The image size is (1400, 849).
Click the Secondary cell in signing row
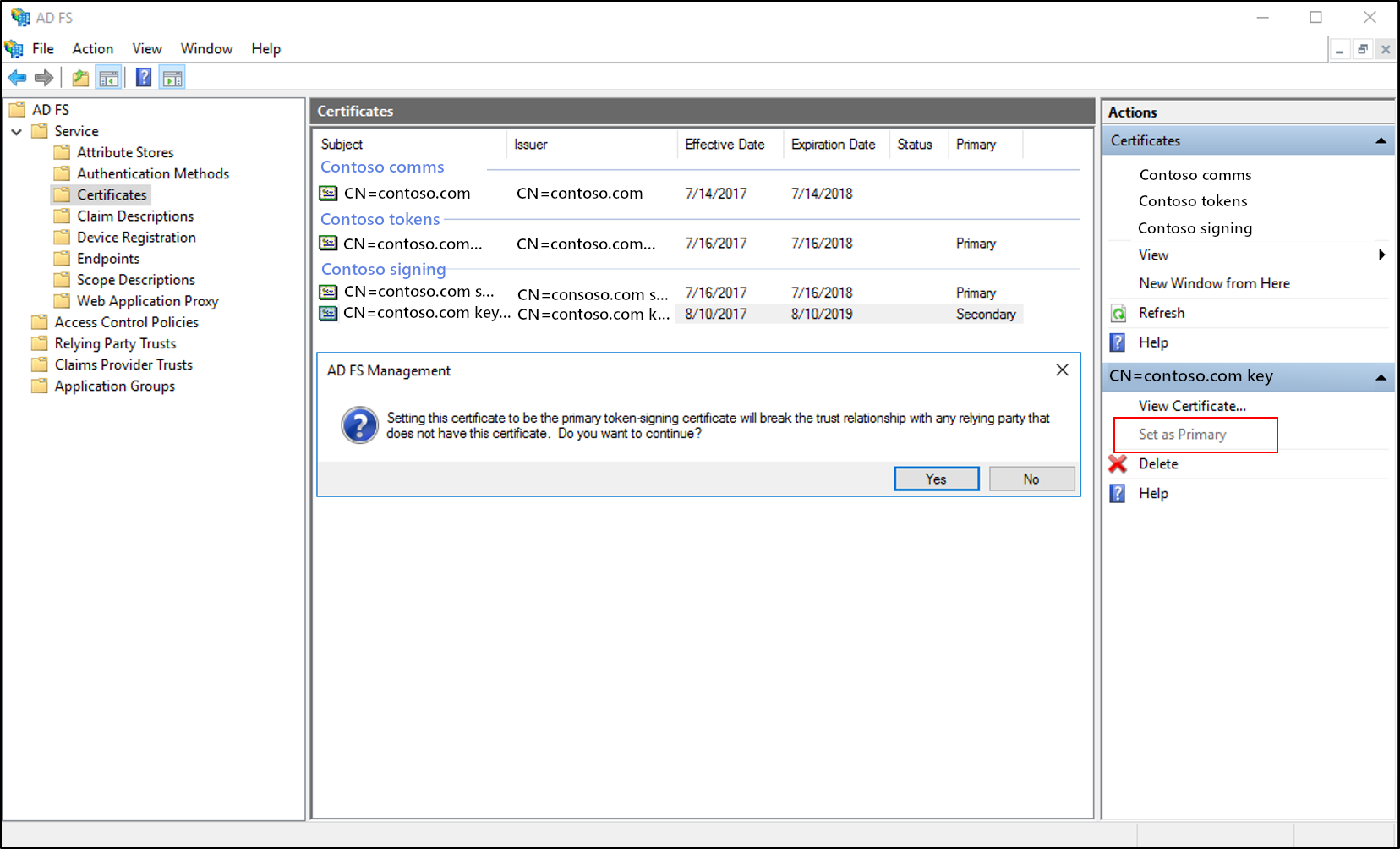tap(986, 314)
